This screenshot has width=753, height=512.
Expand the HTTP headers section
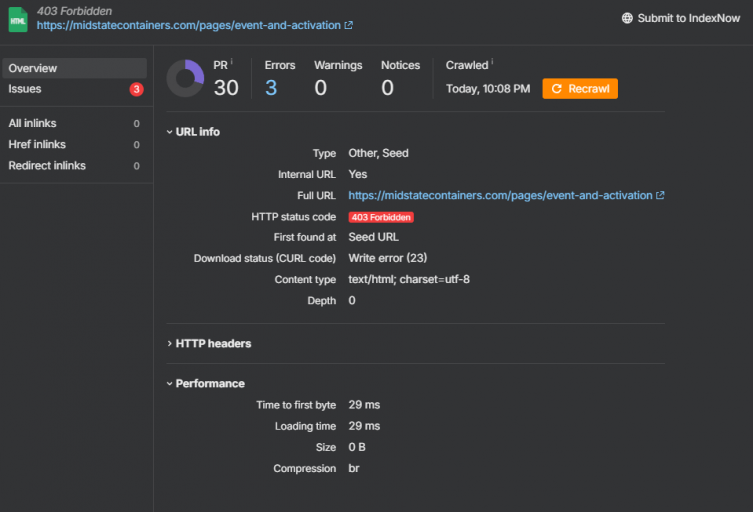(x=209, y=343)
